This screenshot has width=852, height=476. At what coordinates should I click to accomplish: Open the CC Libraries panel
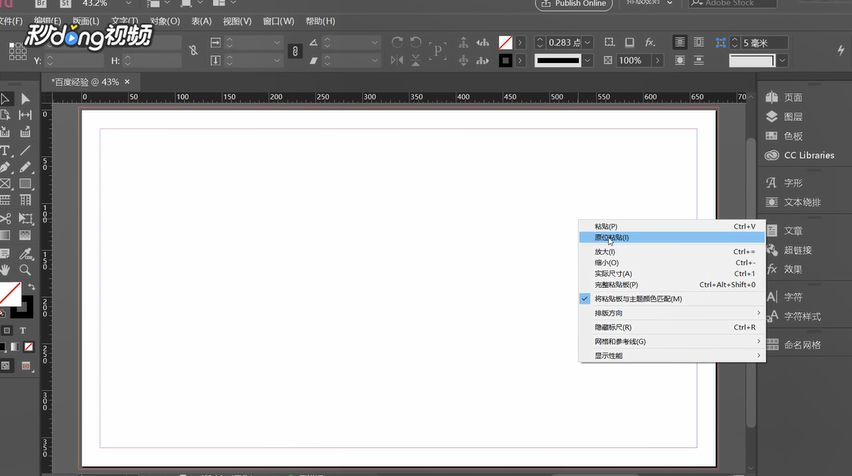tap(800, 155)
